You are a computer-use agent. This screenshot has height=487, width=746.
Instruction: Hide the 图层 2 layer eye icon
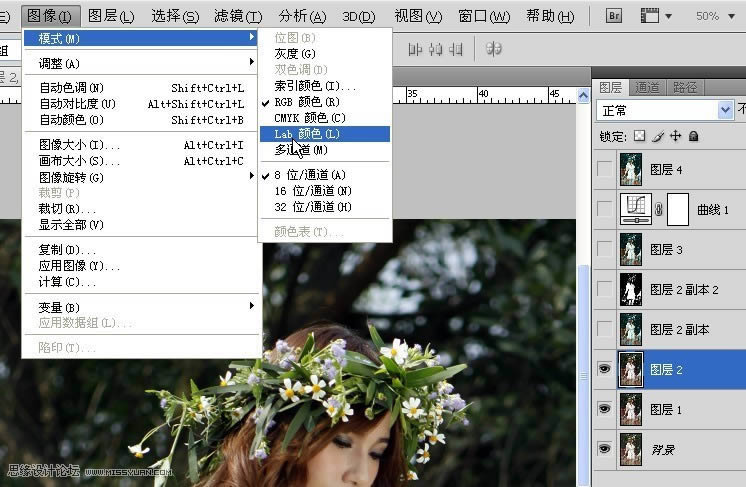pyautogui.click(x=604, y=369)
